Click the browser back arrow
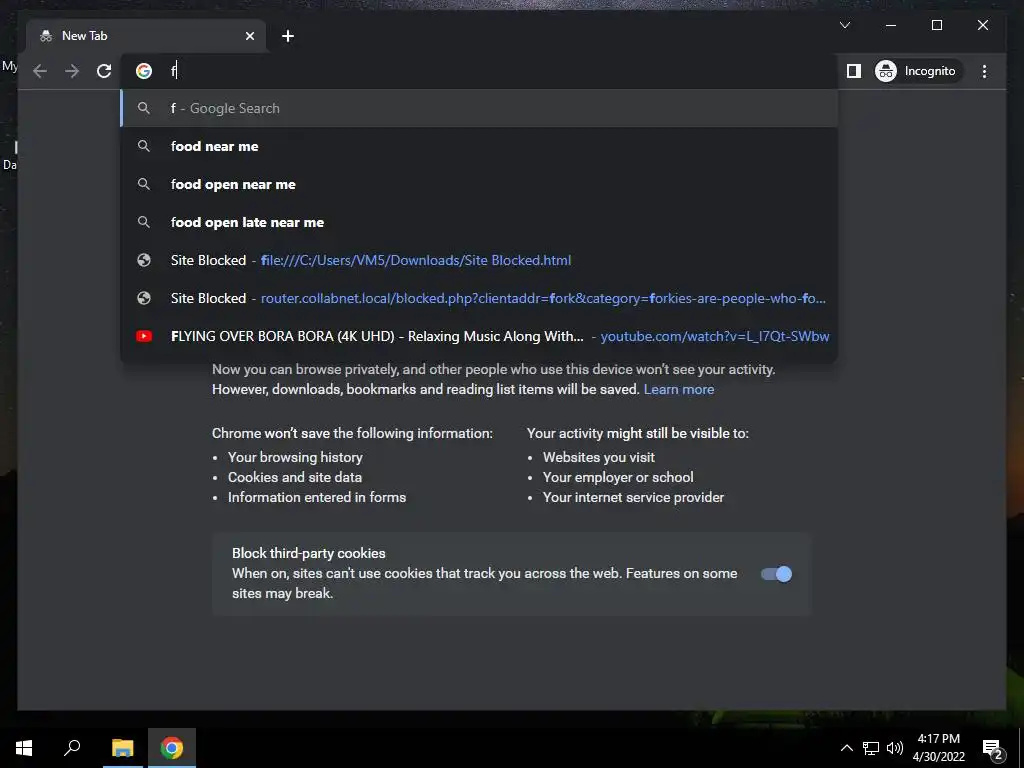Screen dimensions: 1024x768 pos(40,71)
